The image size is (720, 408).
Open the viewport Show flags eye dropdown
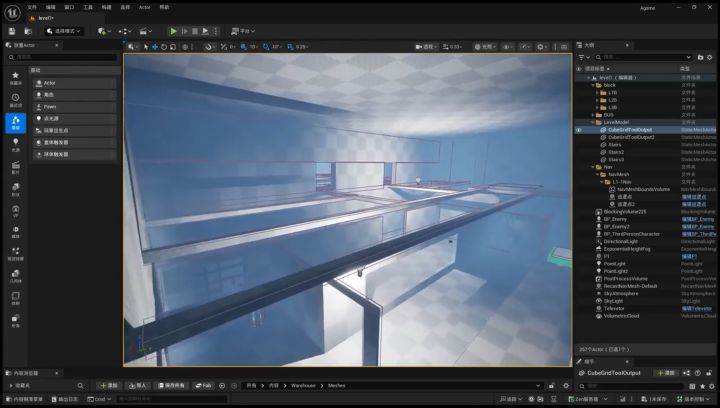click(x=507, y=47)
